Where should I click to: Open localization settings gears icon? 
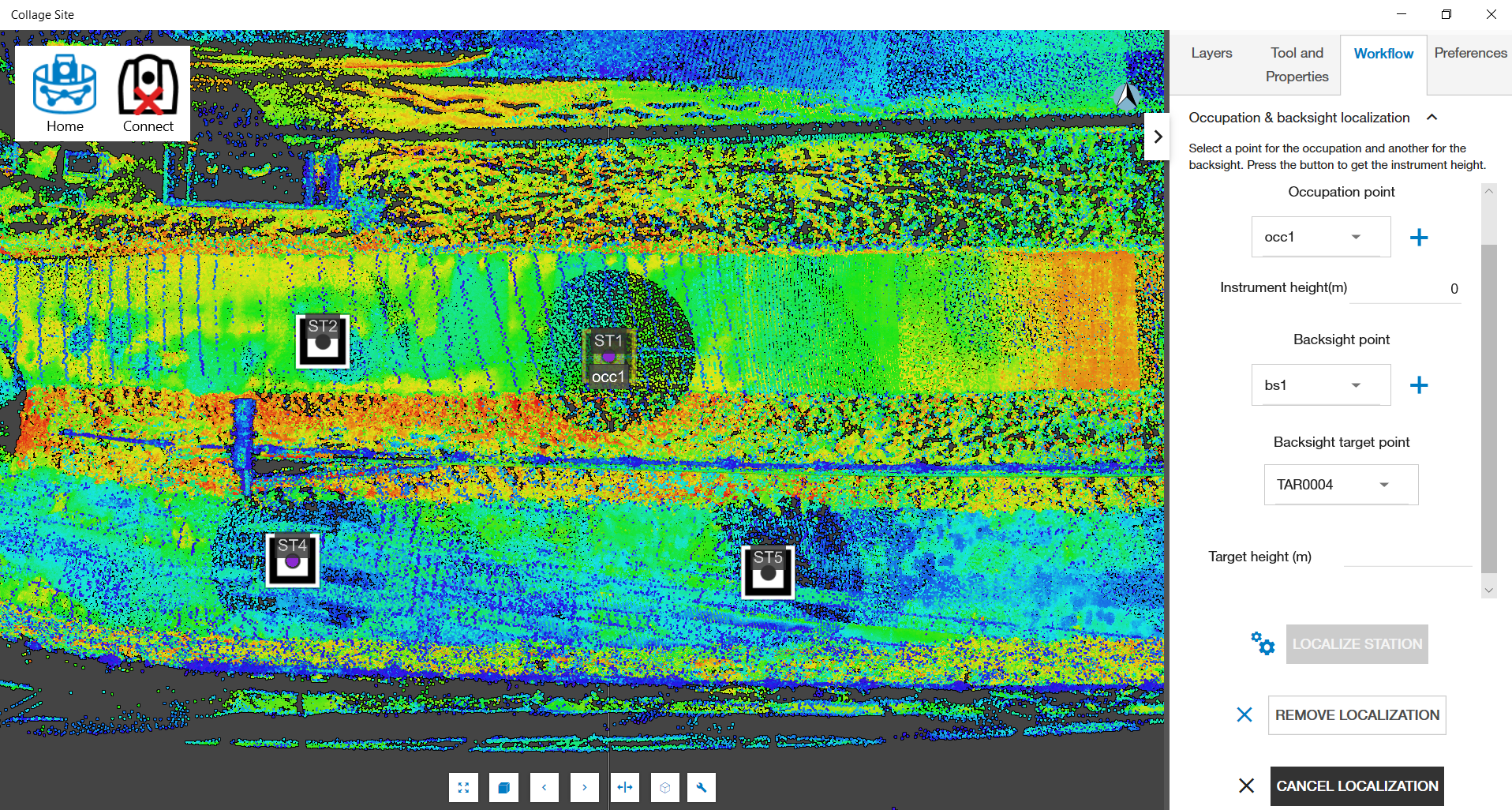pyautogui.click(x=1262, y=643)
